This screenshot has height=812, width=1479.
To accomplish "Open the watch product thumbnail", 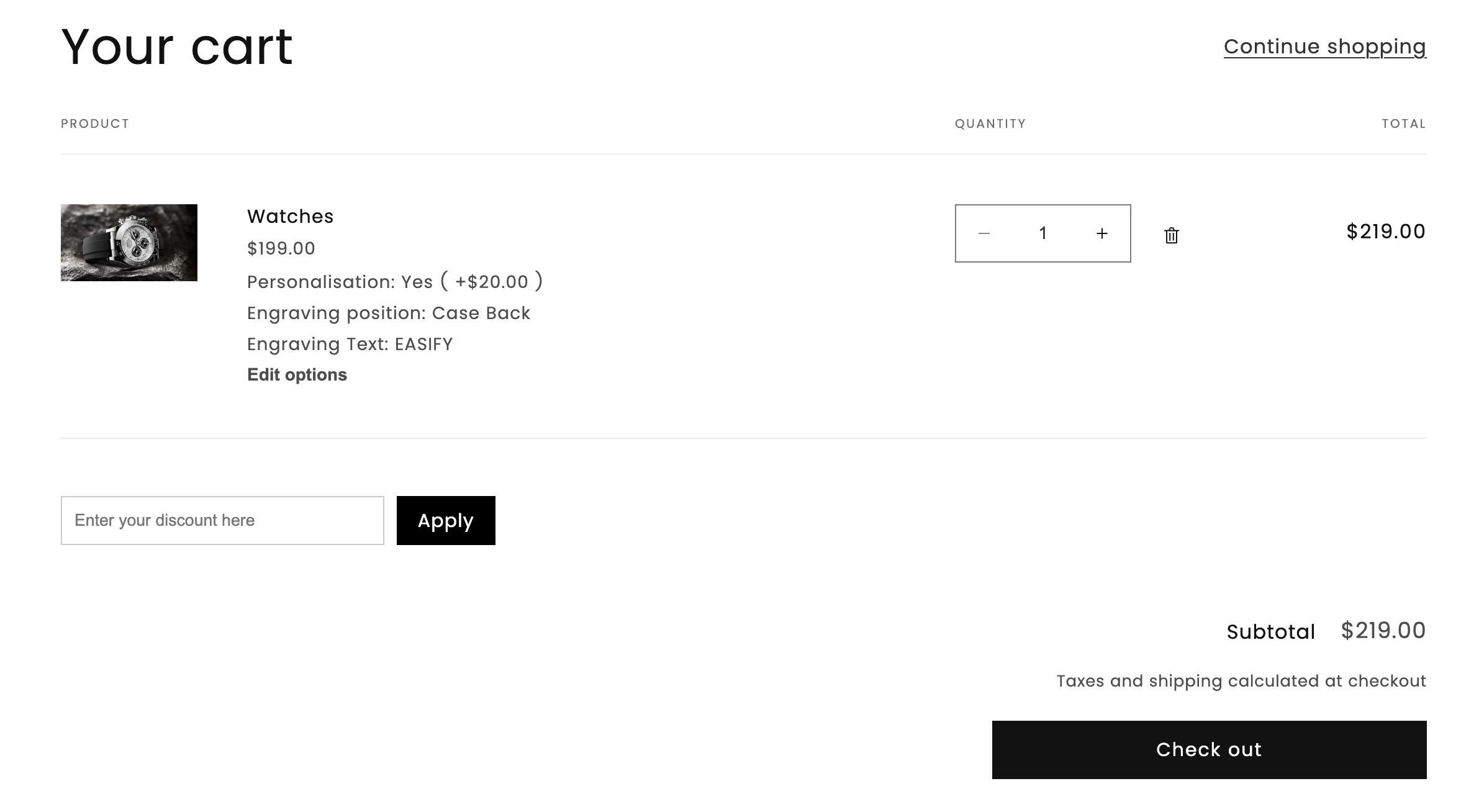I will pyautogui.click(x=129, y=243).
